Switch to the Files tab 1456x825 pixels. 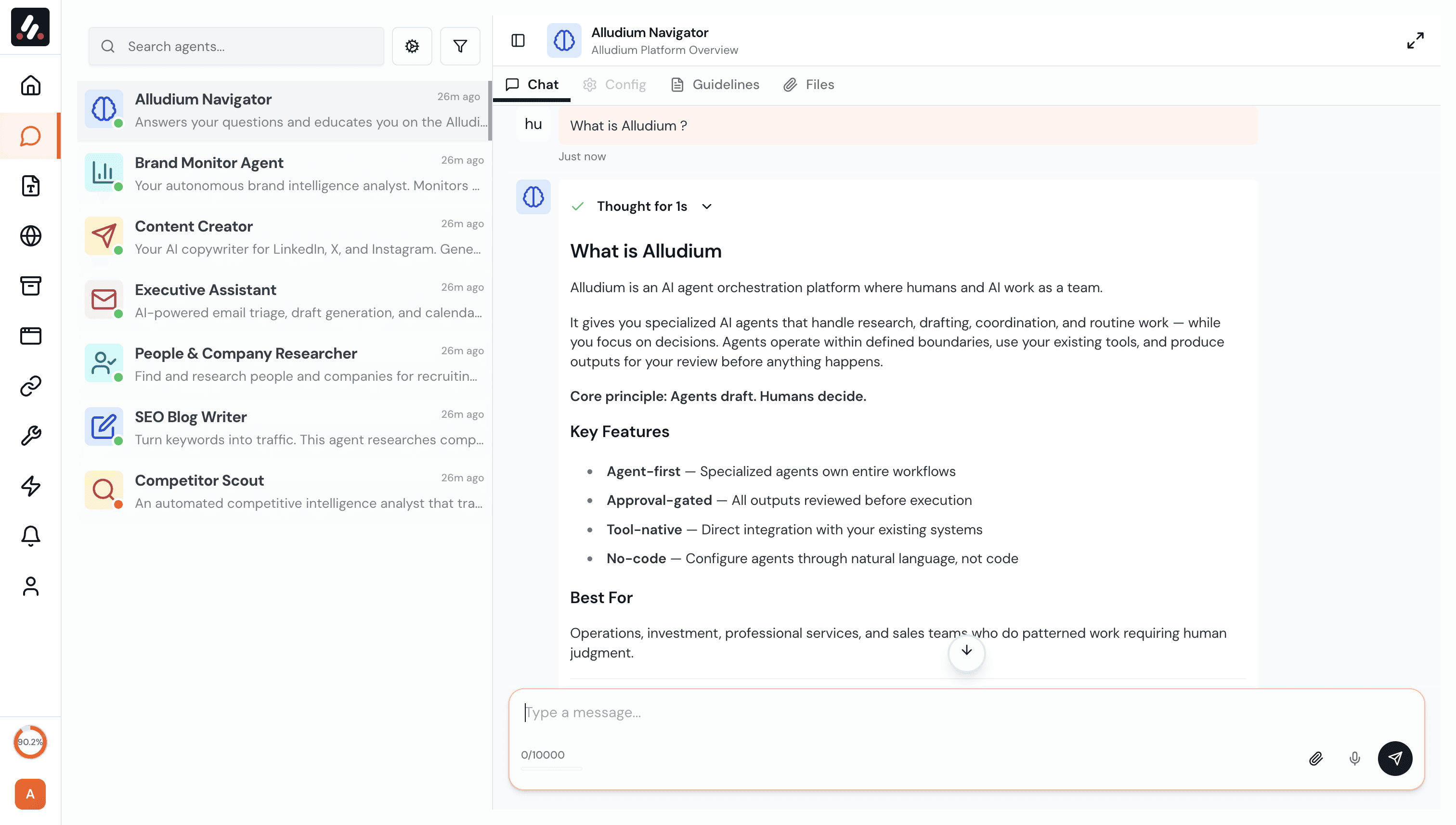809,84
